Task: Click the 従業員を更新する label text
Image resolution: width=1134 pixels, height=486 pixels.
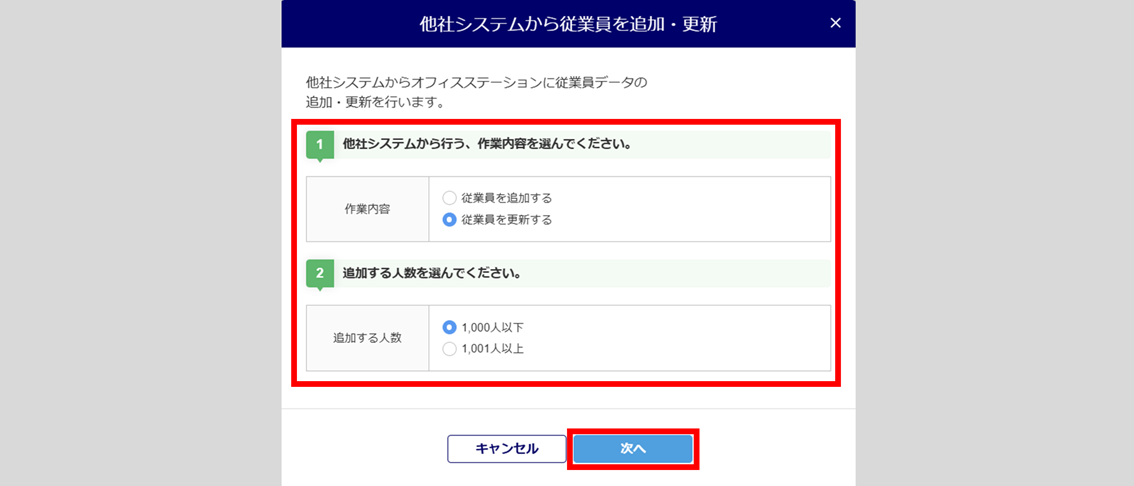Action: (506, 220)
